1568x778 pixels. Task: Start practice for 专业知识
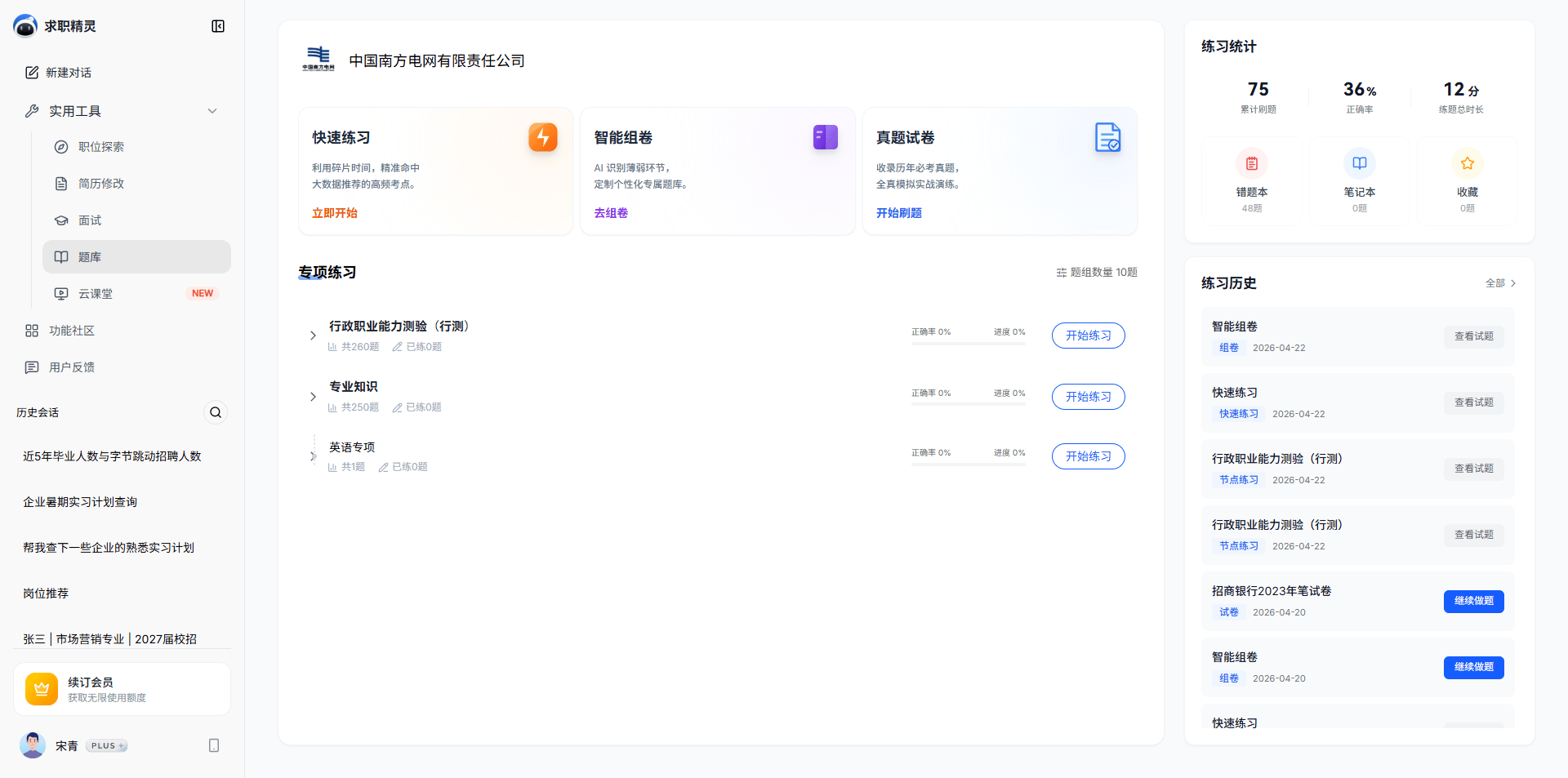pyautogui.click(x=1089, y=397)
